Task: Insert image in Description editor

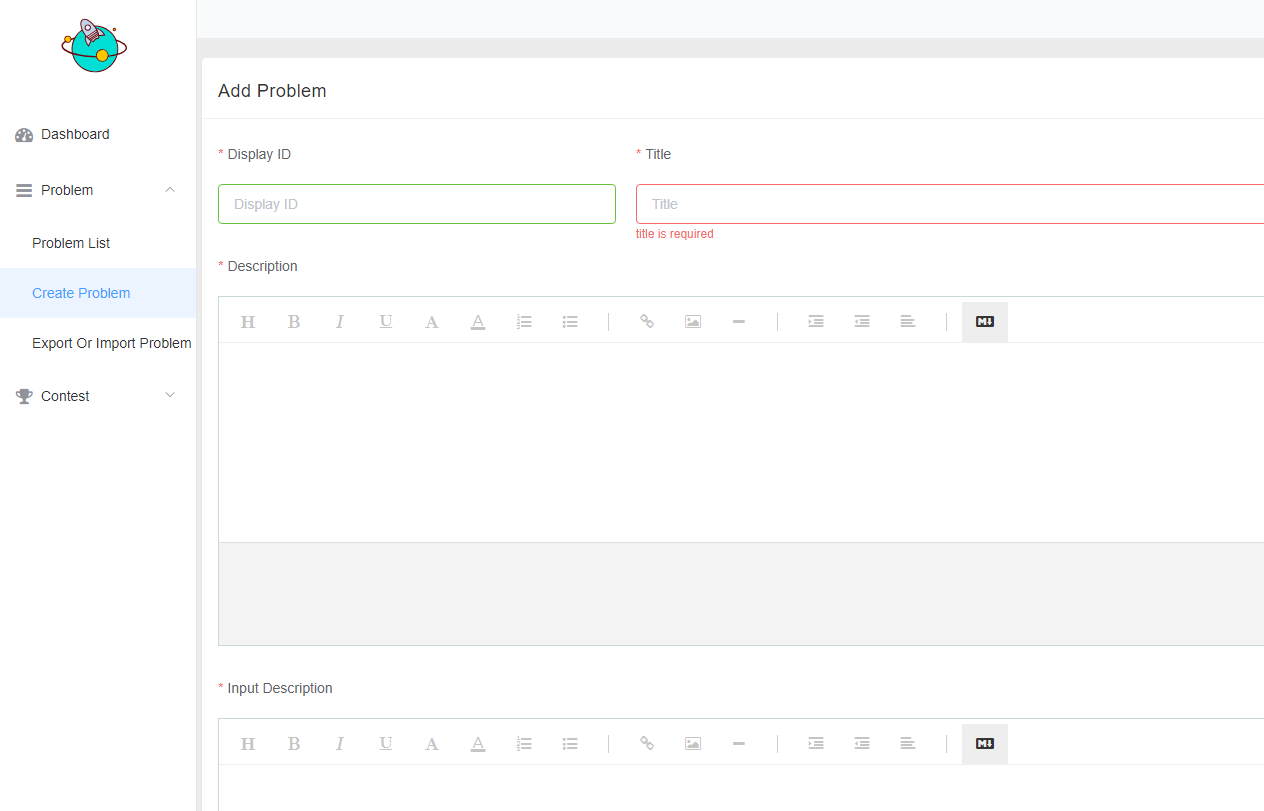Action: coord(693,322)
